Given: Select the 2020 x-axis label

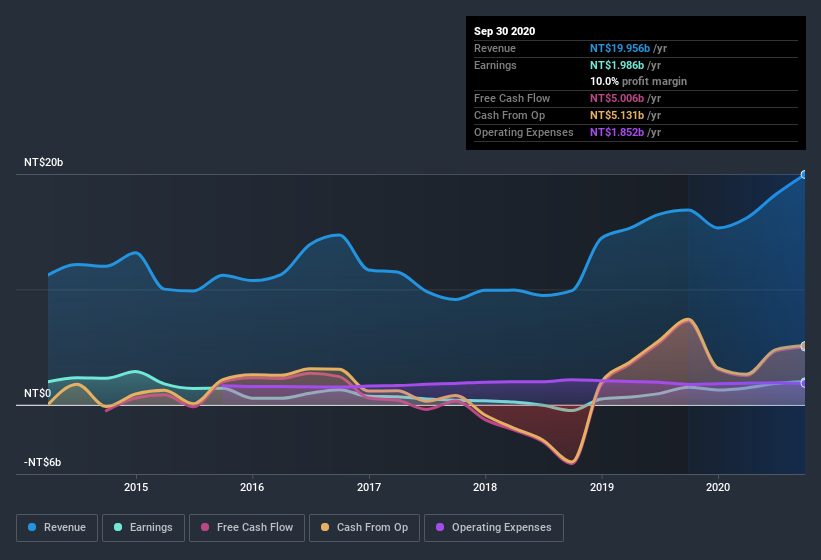Looking at the screenshot, I should (718, 487).
